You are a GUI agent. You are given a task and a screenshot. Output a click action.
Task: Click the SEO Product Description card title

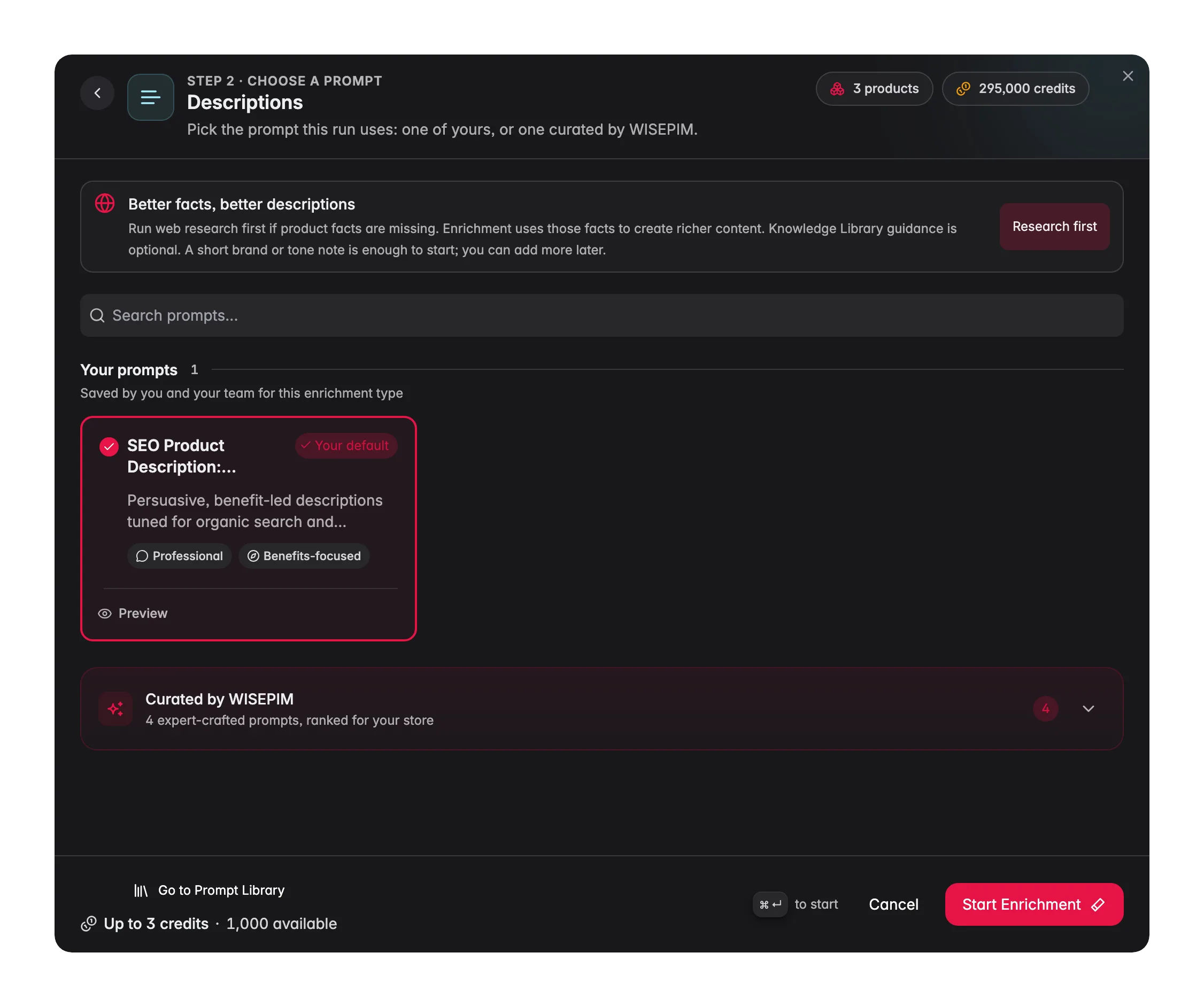tap(181, 455)
